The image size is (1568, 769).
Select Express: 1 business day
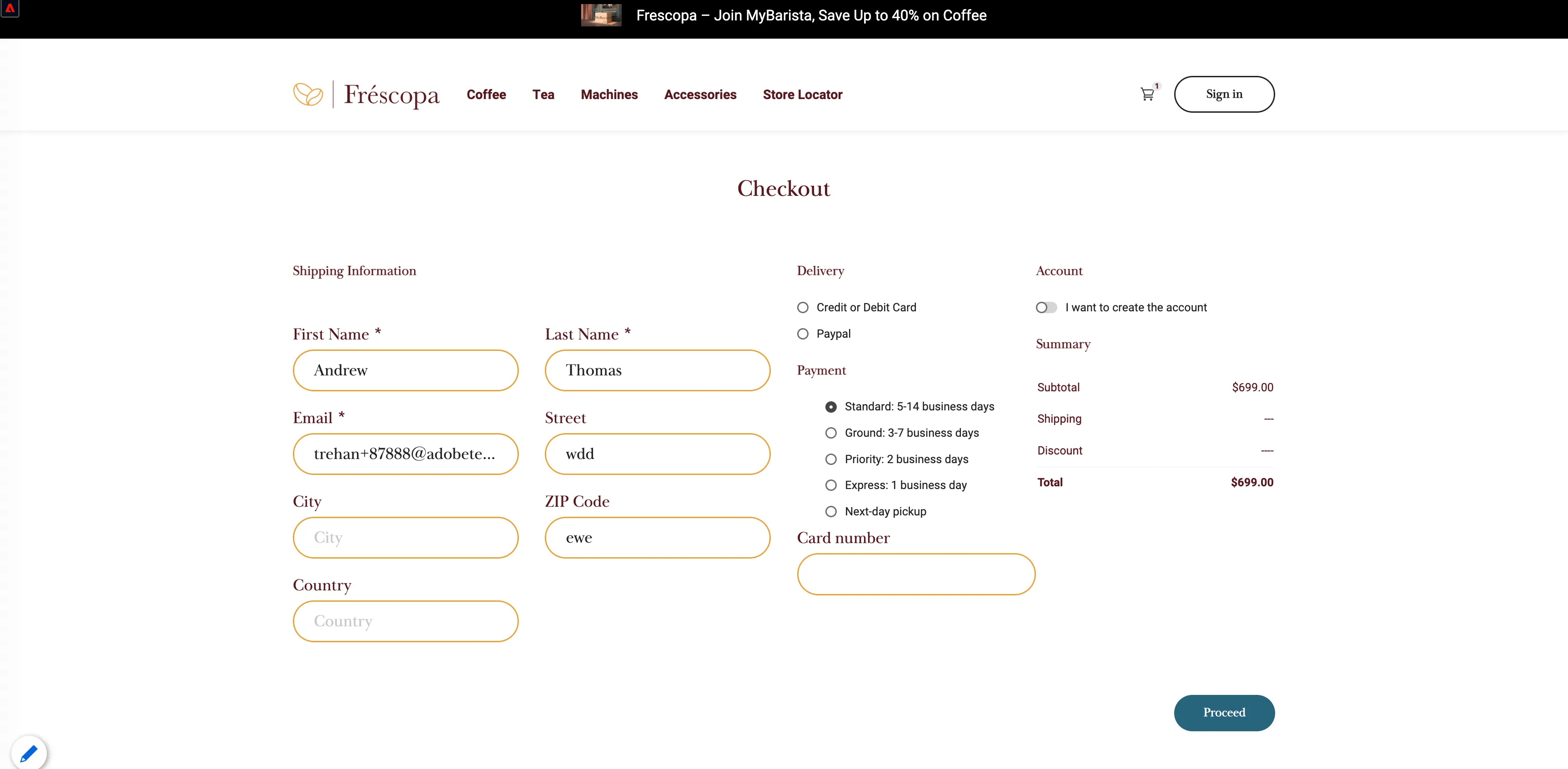click(831, 485)
